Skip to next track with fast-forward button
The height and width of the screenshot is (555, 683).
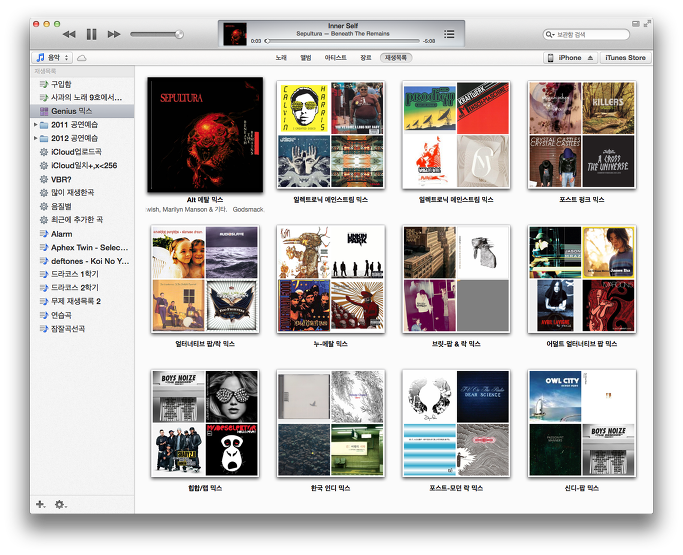tap(114, 34)
